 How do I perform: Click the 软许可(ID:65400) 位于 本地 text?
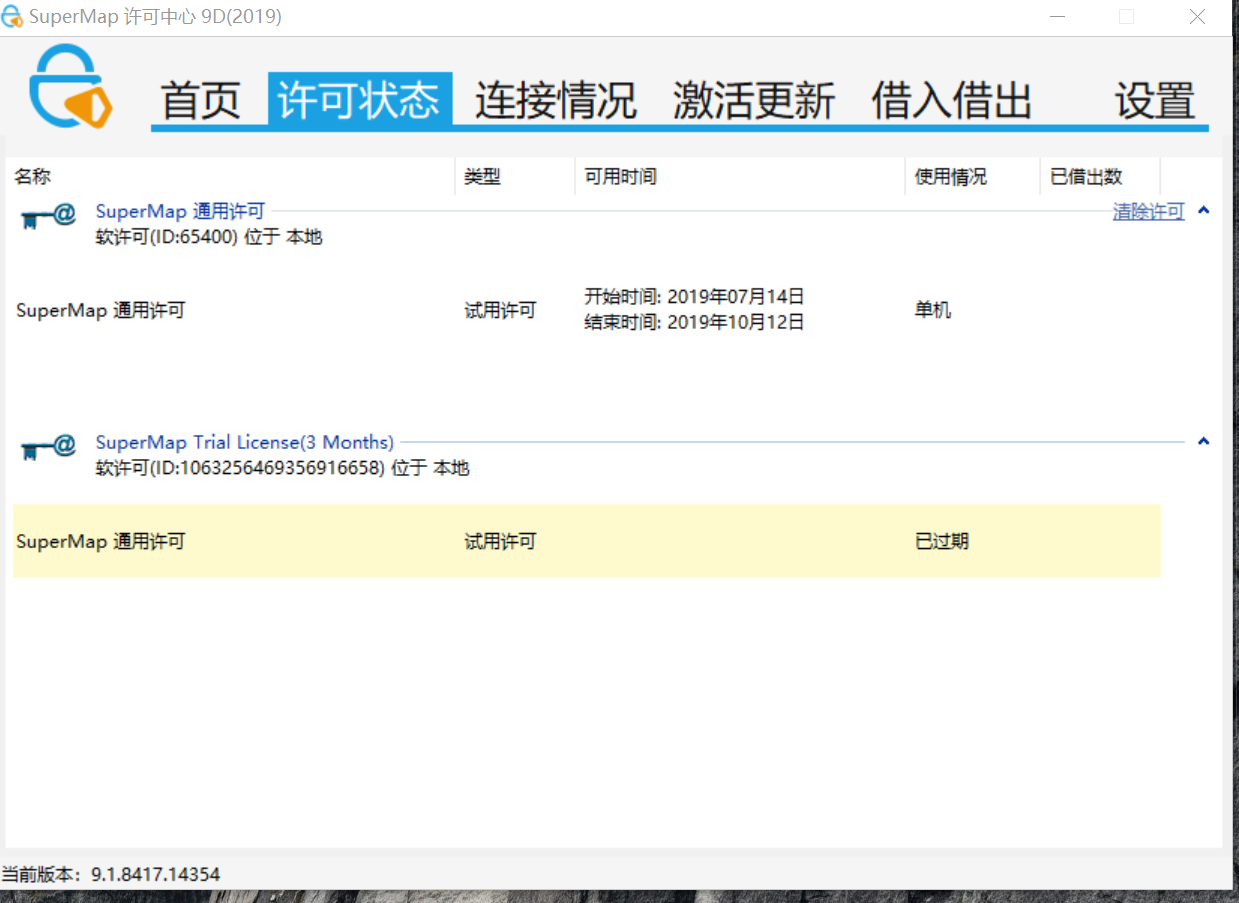[x=209, y=237]
